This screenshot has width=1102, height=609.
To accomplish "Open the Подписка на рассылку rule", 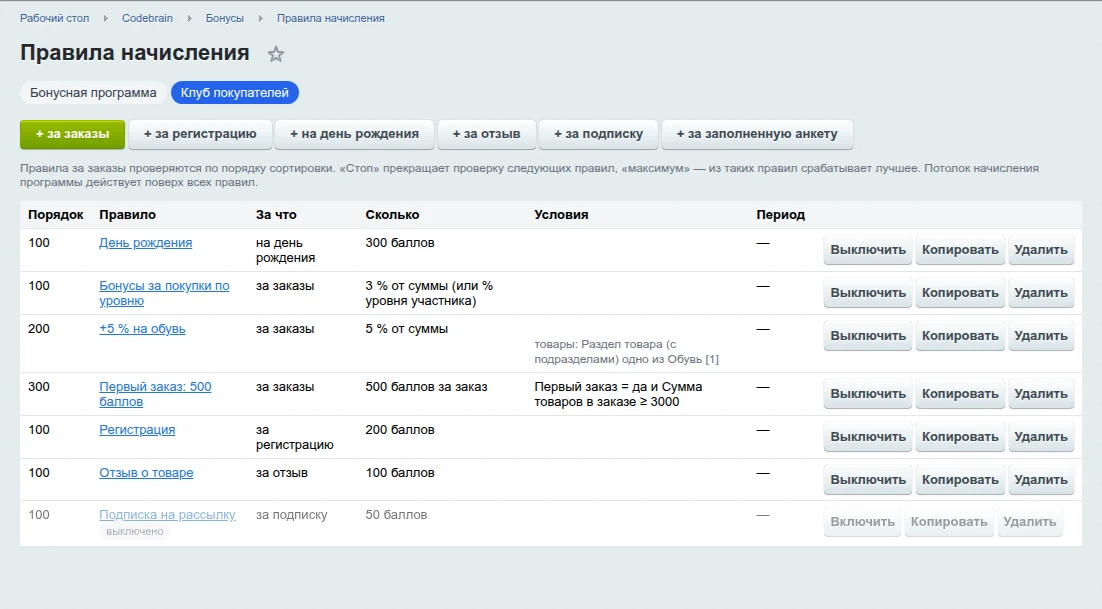I will coord(167,515).
